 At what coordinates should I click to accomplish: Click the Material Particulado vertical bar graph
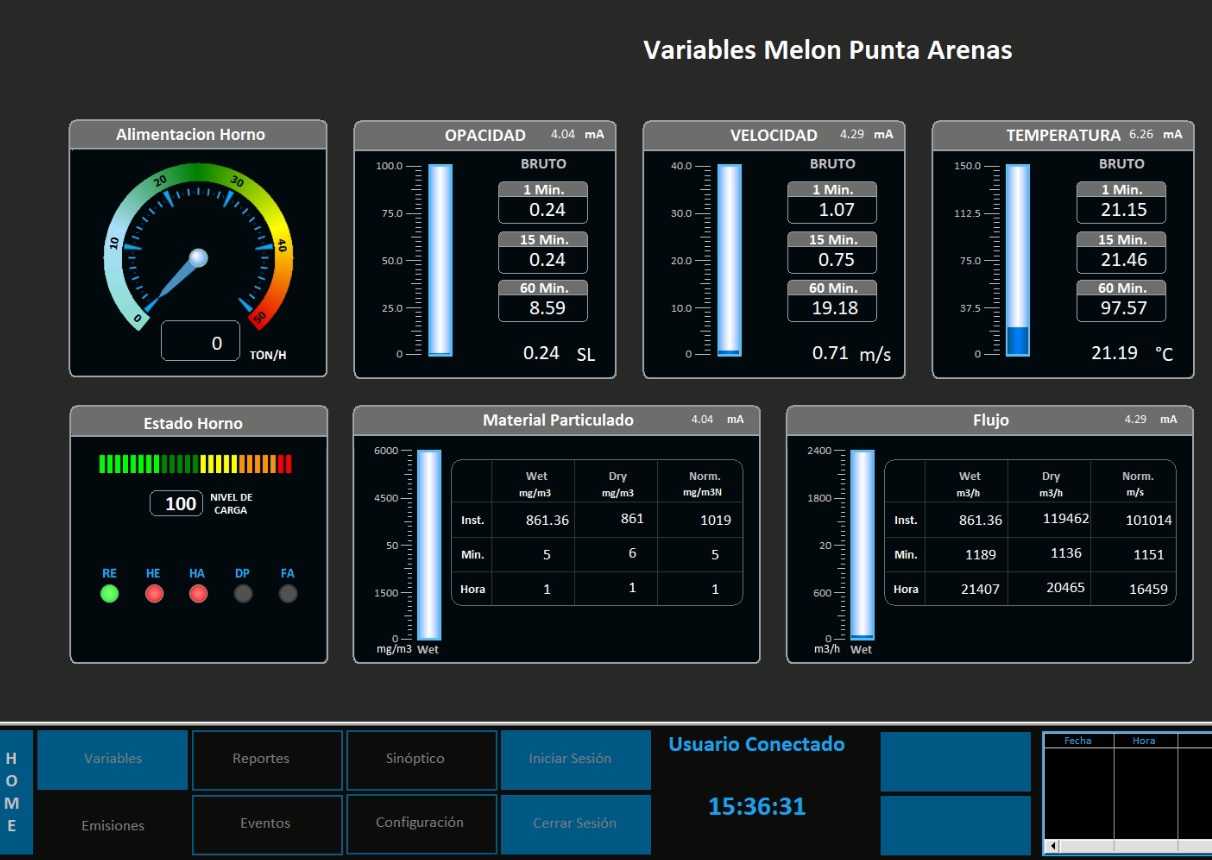pyautogui.click(x=429, y=545)
